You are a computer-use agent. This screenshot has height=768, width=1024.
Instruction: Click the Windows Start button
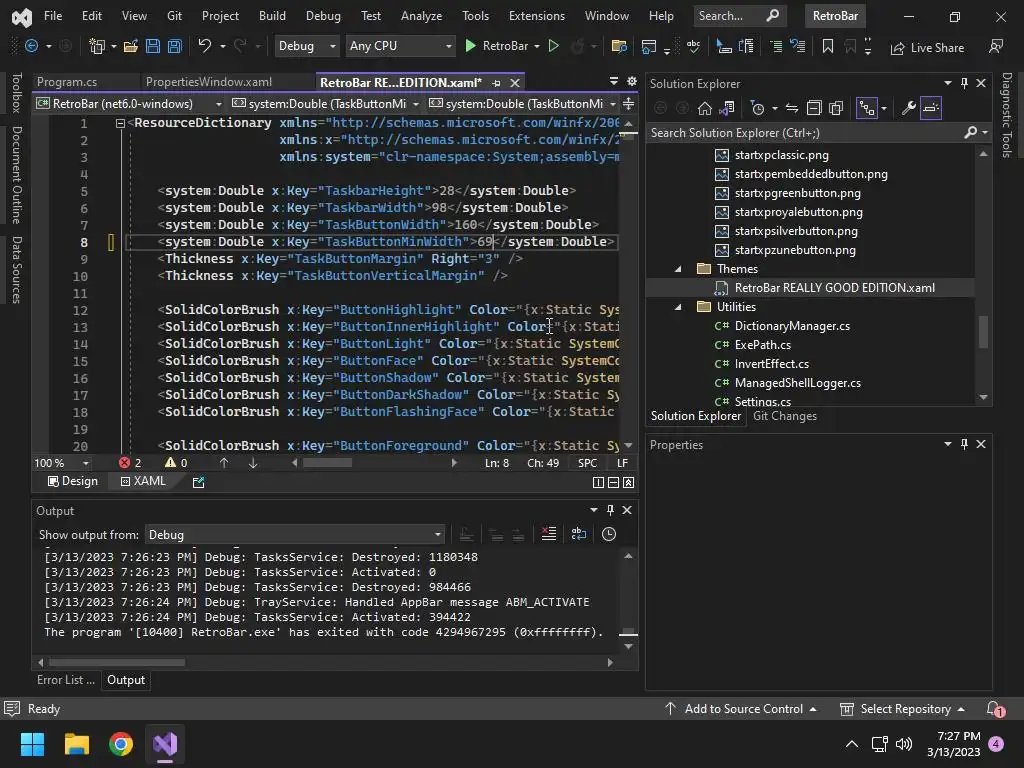[x=32, y=744]
